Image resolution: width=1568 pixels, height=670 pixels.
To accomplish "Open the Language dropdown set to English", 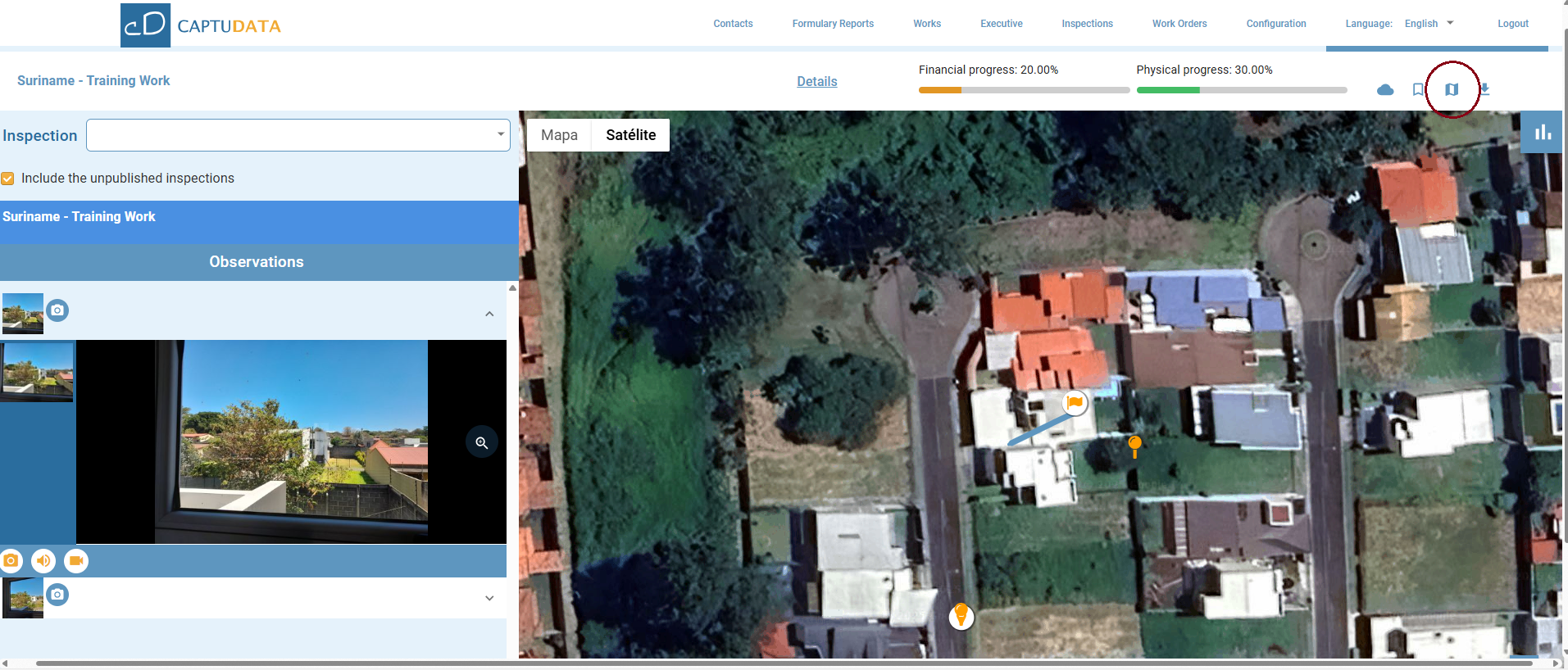I will (1429, 24).
